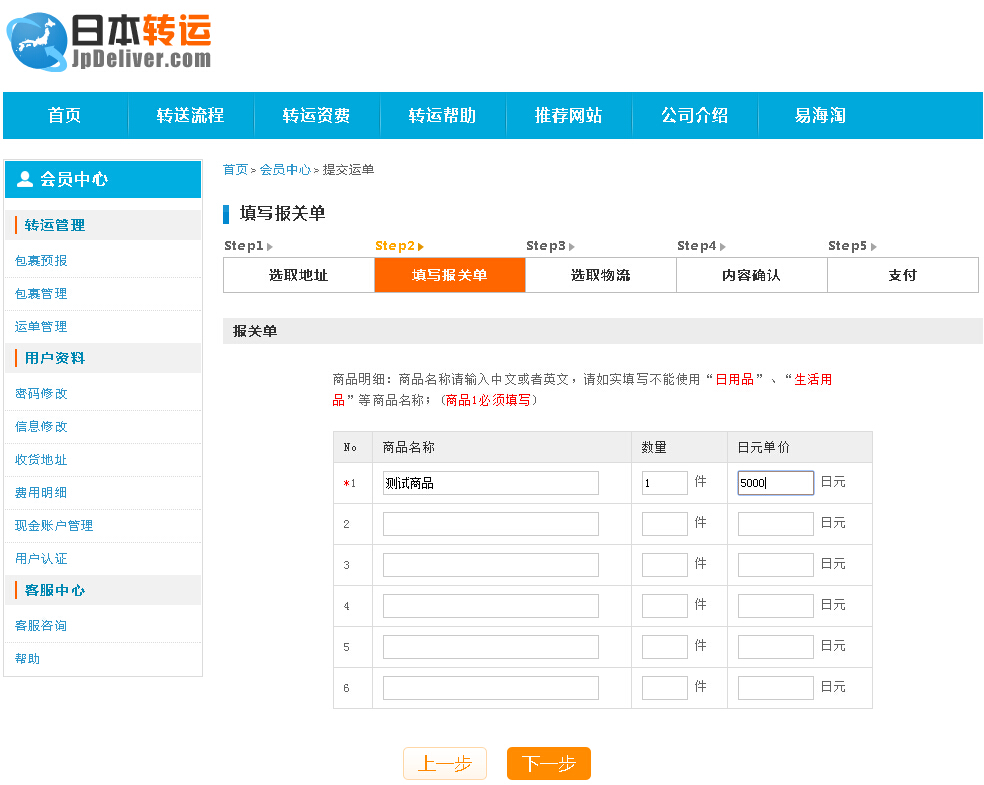
Task: Click the JpDeliver globe logo
Action: 35,42
